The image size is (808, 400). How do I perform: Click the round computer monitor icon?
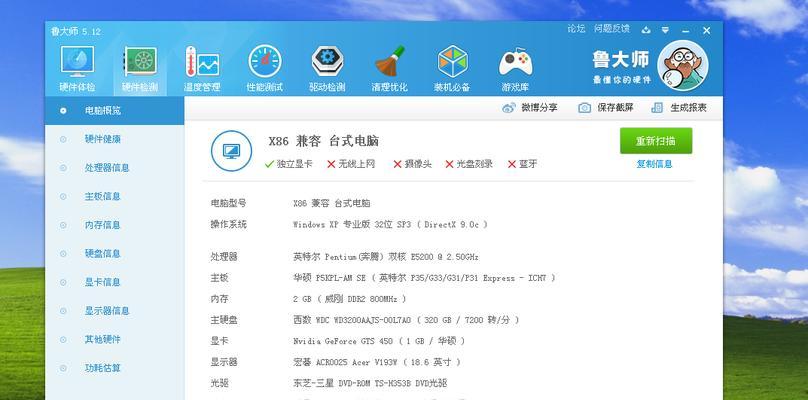tap(231, 151)
